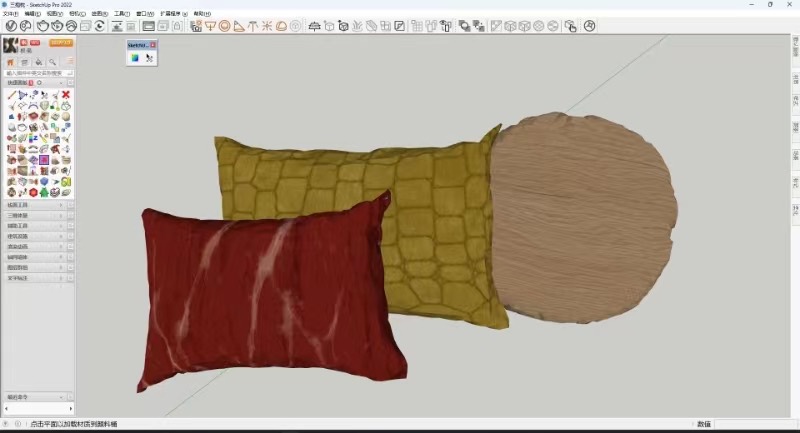Click the red X delete icon in plugin panel
Image resolution: width=800 pixels, height=433 pixels.
66,94
